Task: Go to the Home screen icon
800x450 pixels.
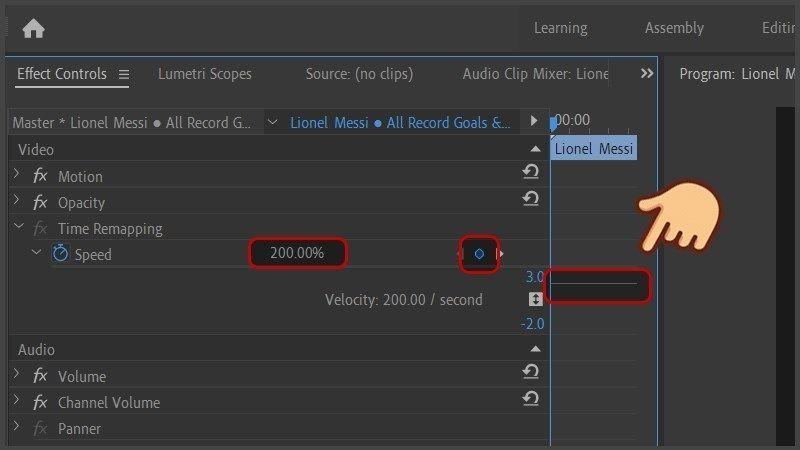Action: pyautogui.click(x=34, y=29)
